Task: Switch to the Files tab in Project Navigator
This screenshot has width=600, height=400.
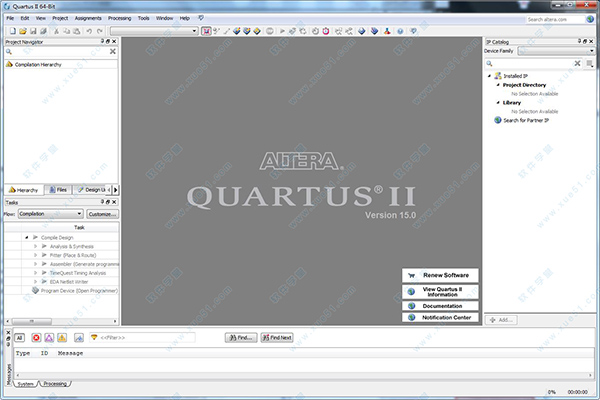Action: coord(58,190)
